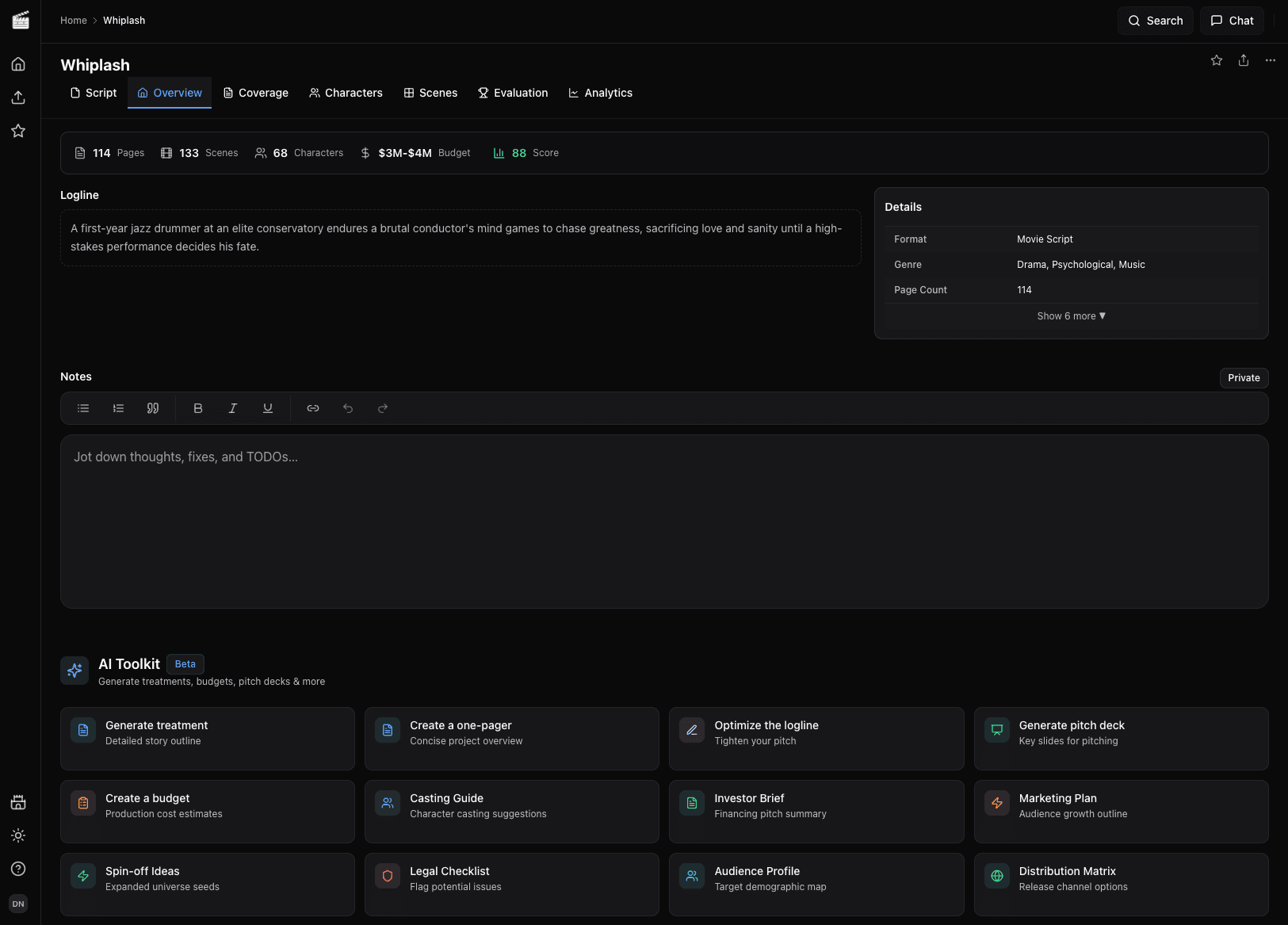1288x925 pixels.
Task: Expand Show 6 more in Details panel
Action: (x=1070, y=315)
